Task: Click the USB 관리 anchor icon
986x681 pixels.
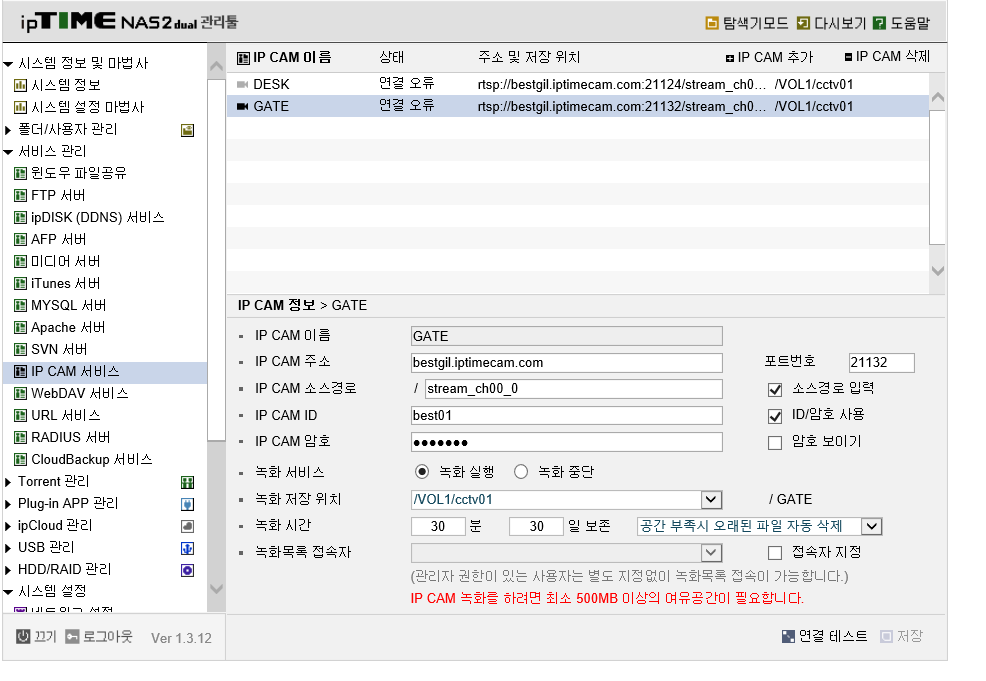Action: pyautogui.click(x=187, y=548)
